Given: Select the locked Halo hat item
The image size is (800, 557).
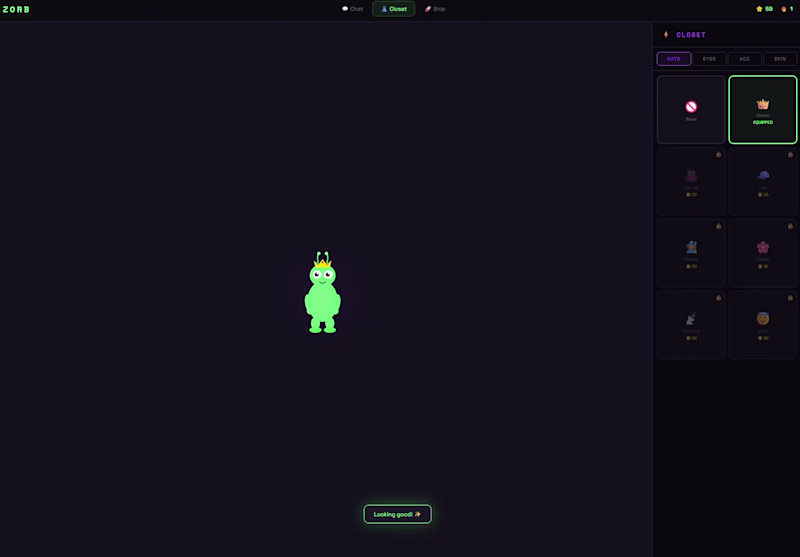Looking at the screenshot, I should [763, 325].
